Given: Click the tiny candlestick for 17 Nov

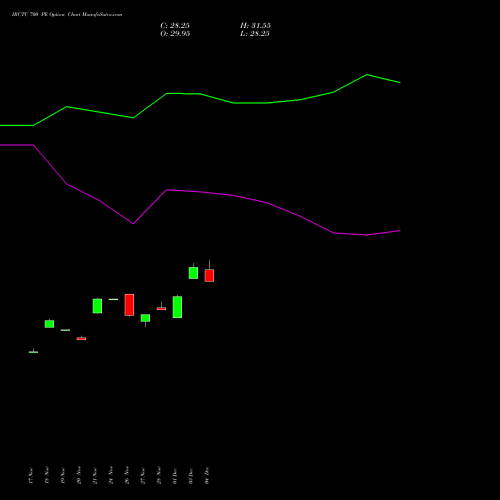Looking at the screenshot, I should coord(33,352).
